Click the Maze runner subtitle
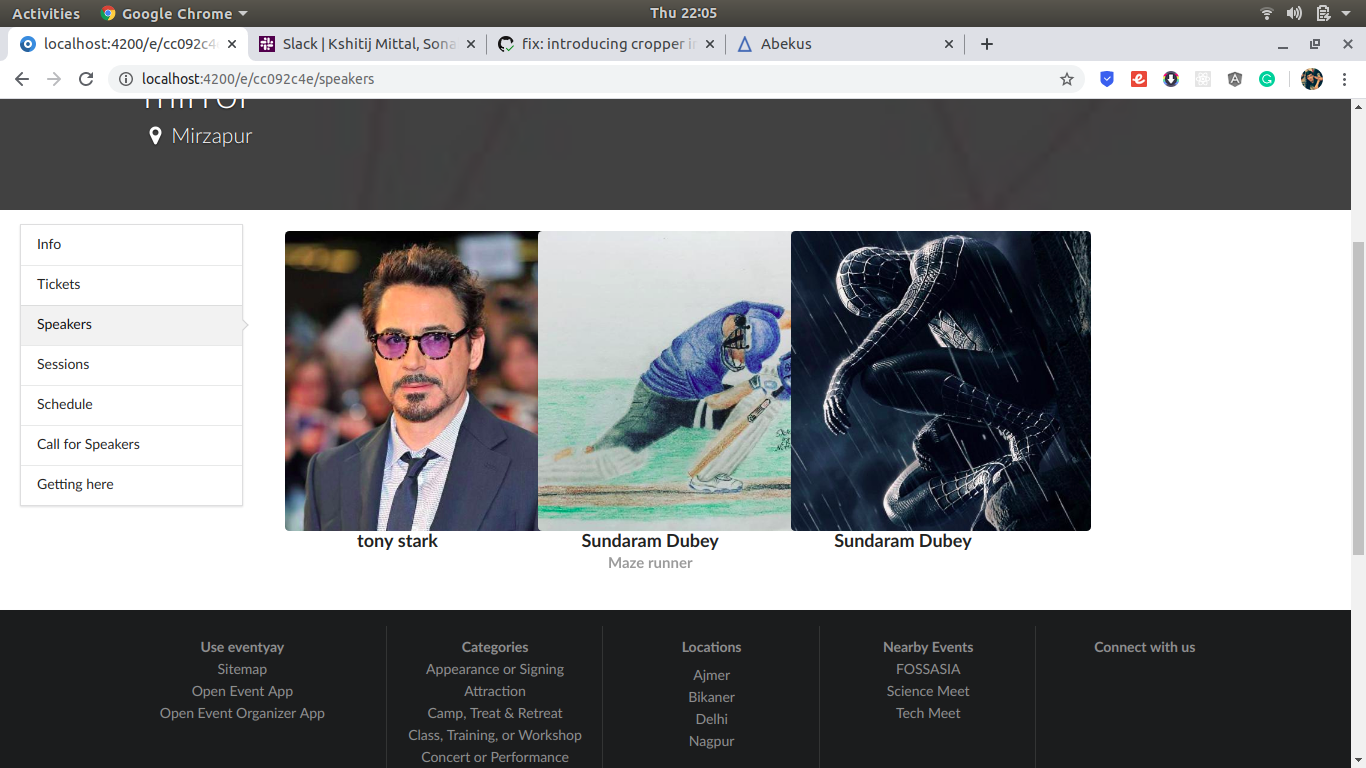The image size is (1366, 768). tap(650, 563)
